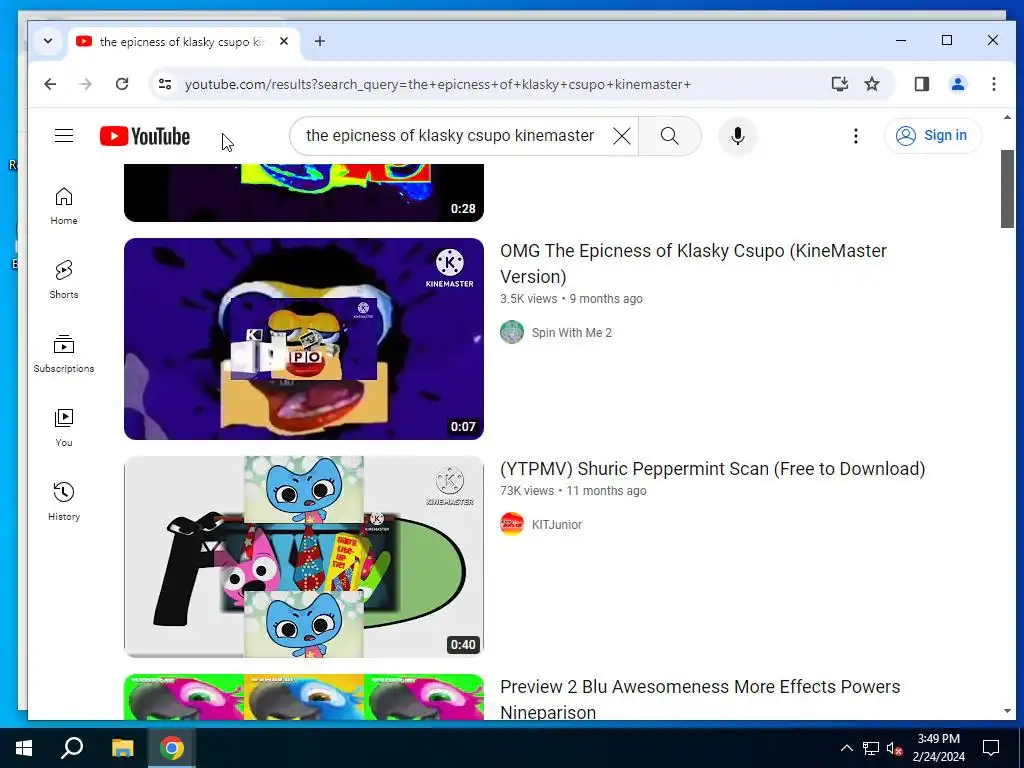Open Preview 2 Blu Awesomeness thumbnail
The height and width of the screenshot is (768, 1024).
(304, 697)
